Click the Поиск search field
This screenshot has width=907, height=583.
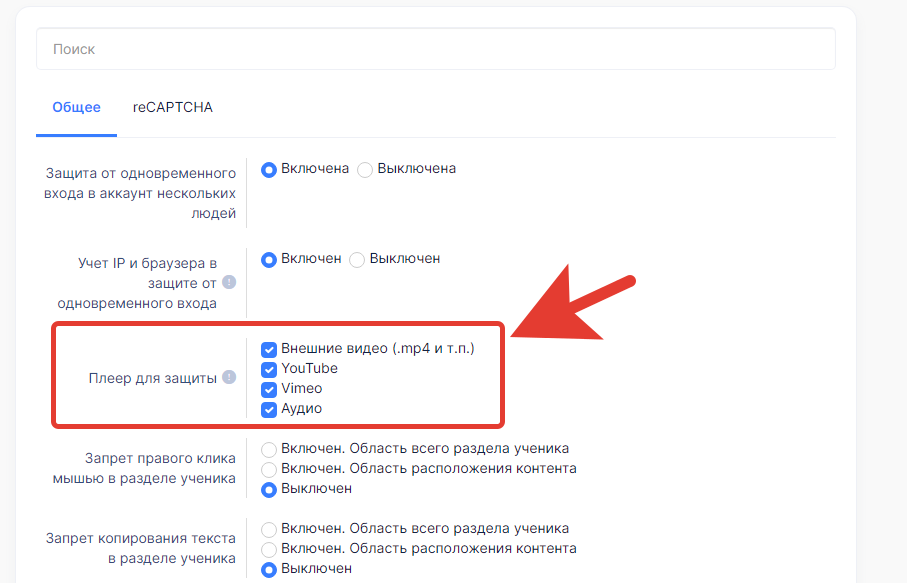coord(436,49)
